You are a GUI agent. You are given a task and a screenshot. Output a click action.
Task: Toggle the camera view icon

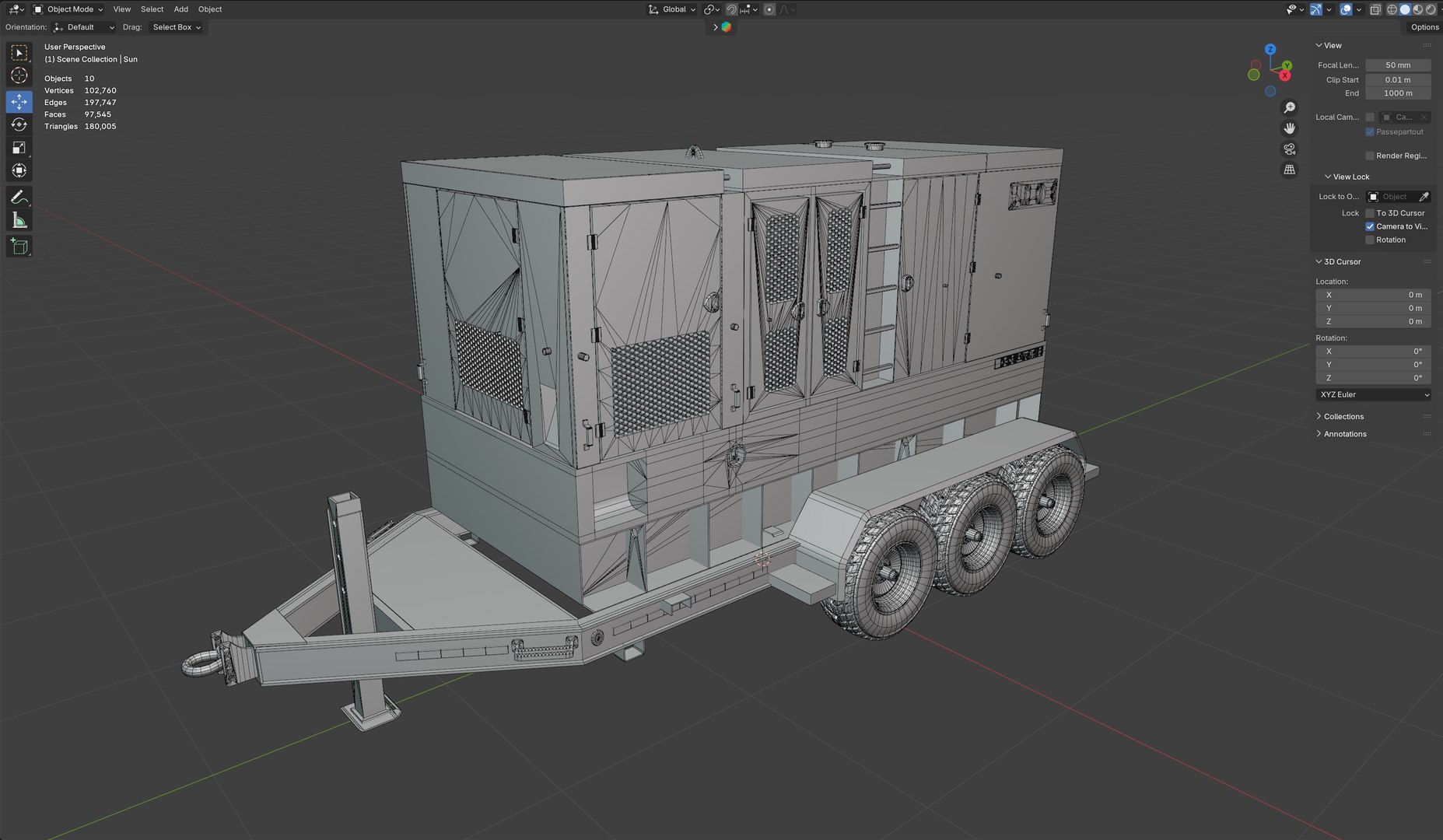[x=1289, y=149]
